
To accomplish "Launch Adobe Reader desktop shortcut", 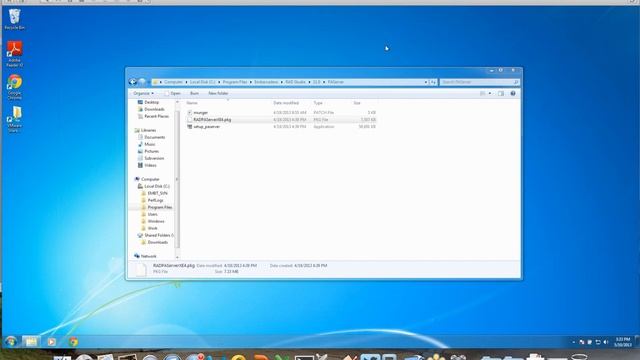I will [15, 53].
